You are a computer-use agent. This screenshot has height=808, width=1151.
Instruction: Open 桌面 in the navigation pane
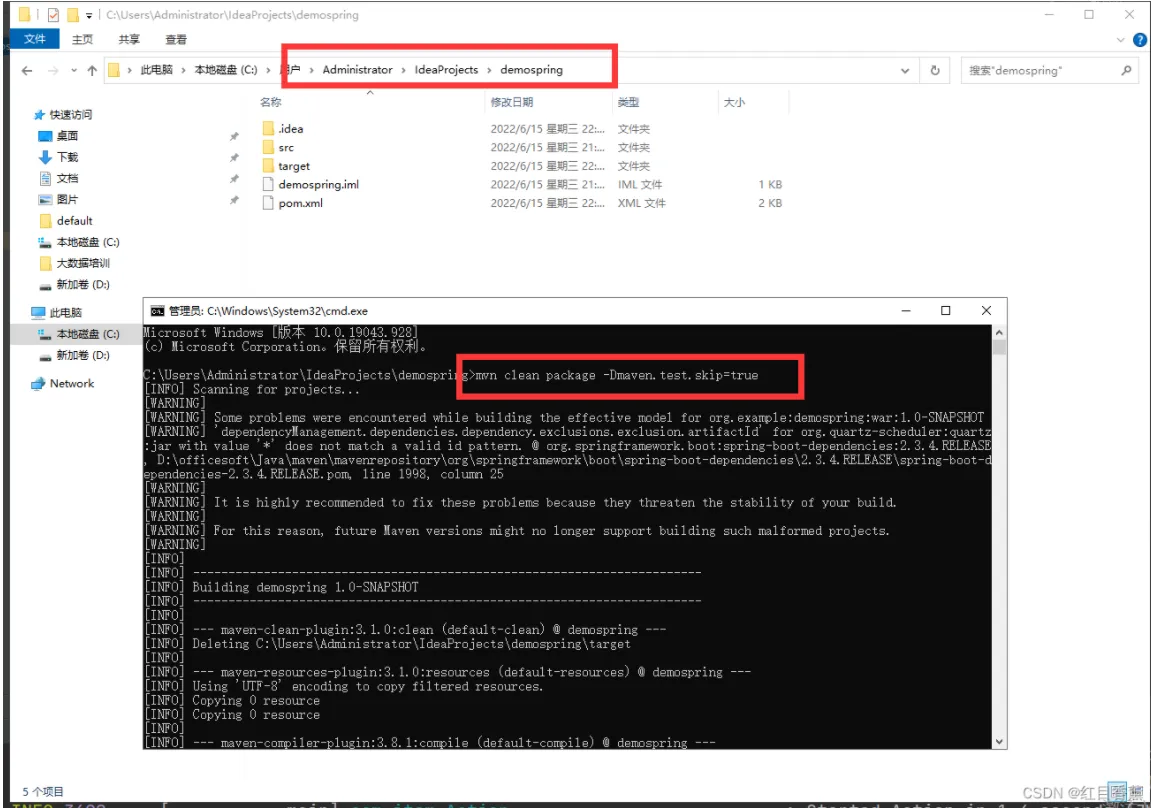pos(67,136)
